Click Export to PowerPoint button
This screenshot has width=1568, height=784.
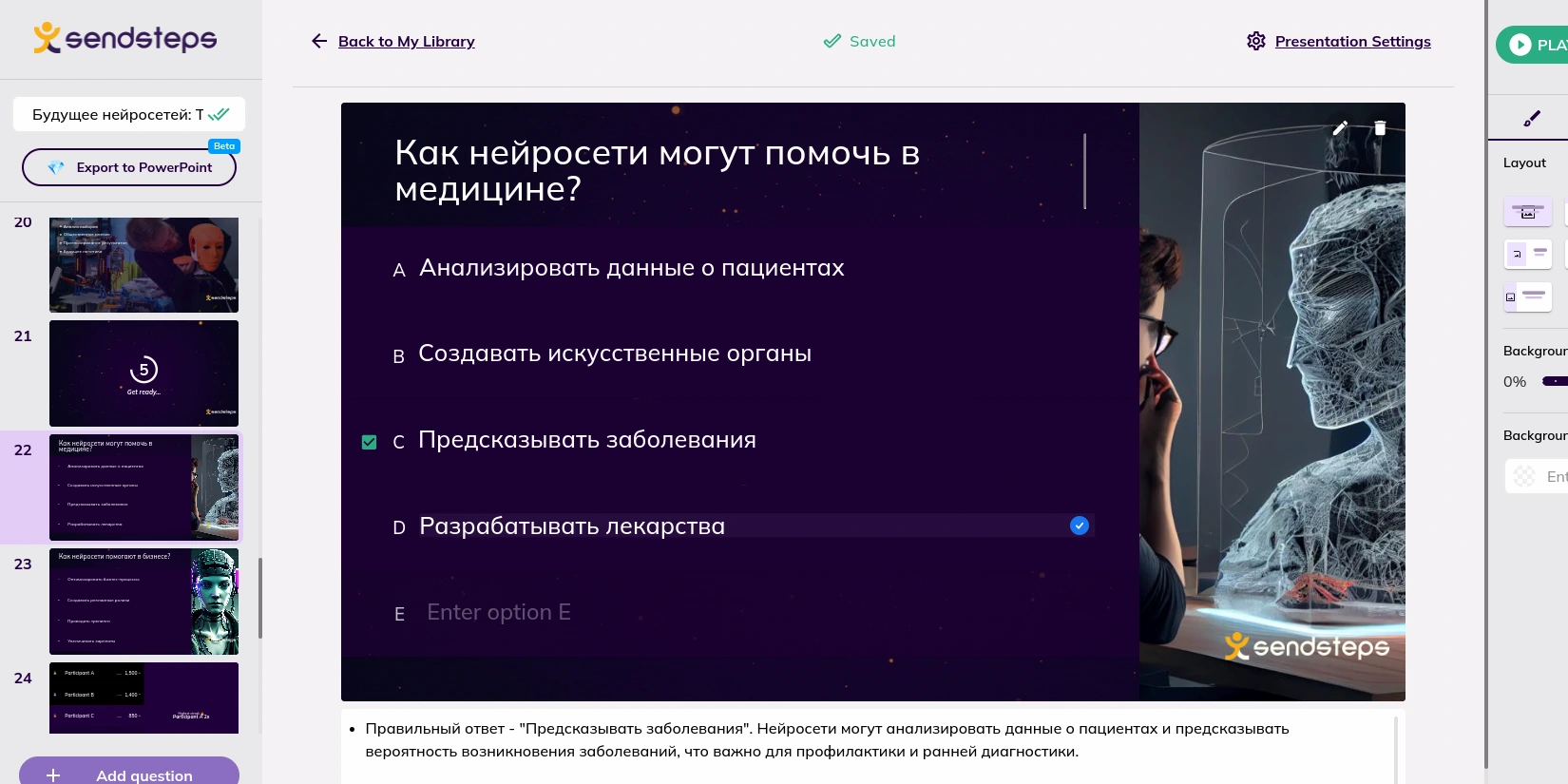click(129, 167)
